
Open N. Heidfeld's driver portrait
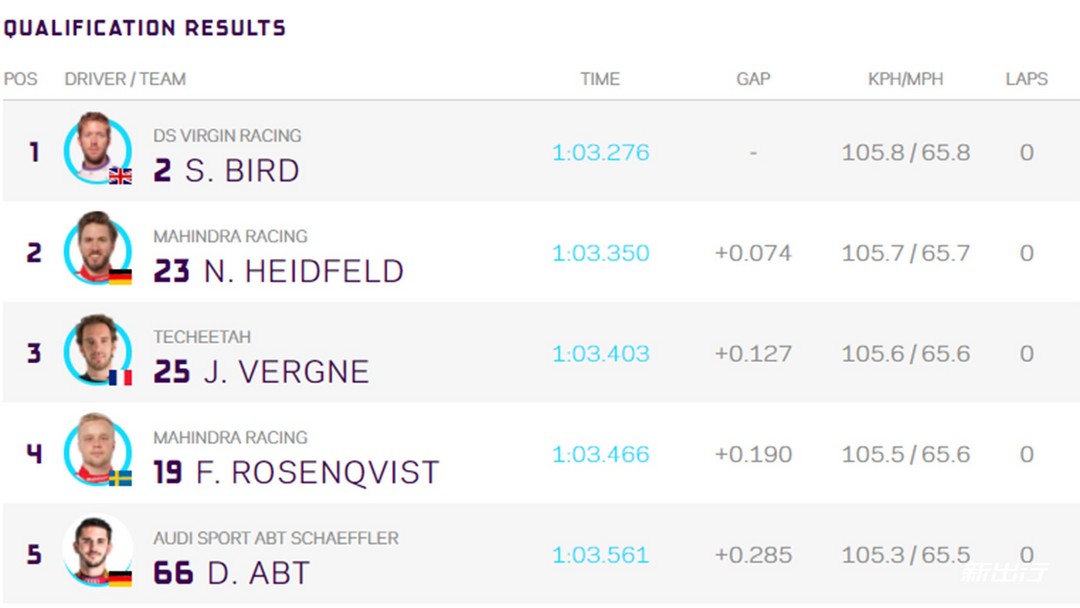[97, 249]
